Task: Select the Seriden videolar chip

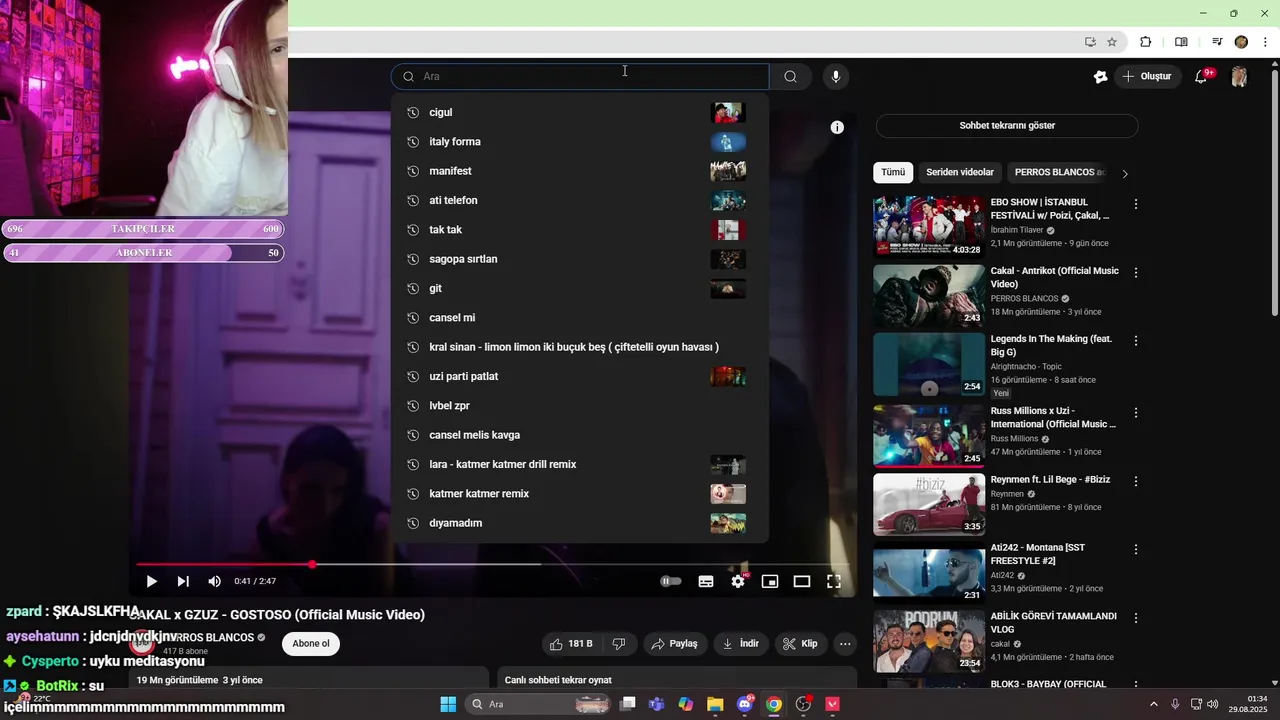Action: [960, 172]
